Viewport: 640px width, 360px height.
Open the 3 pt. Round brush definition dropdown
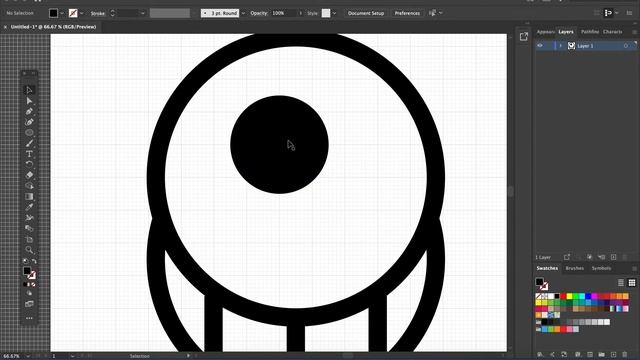243,13
